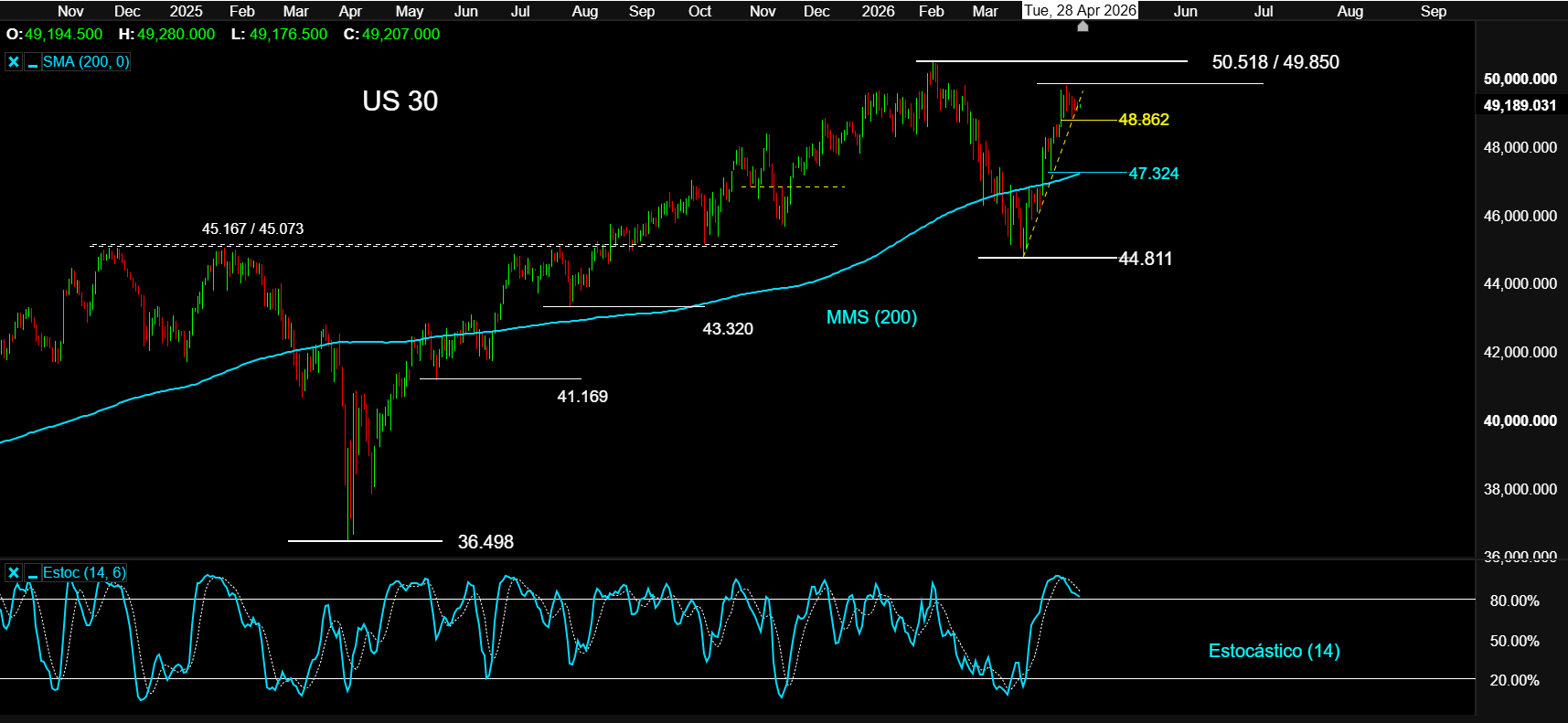The height and width of the screenshot is (723, 1568).
Task: Select the 36.498 low annotation
Action: point(485,542)
